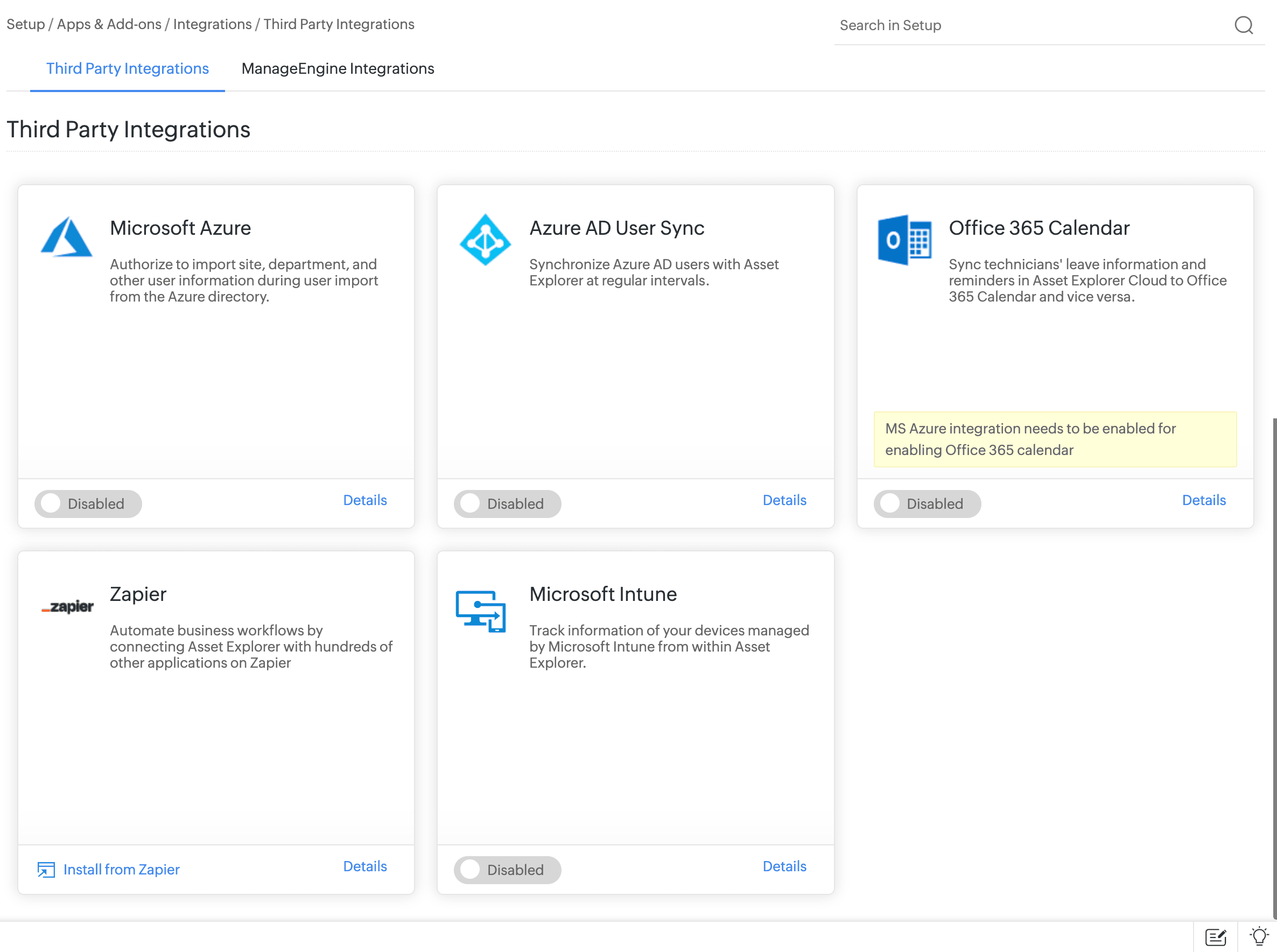This screenshot has height=952, width=1277.
Task: Enable the Microsoft Intune integration toggle
Action: pos(508,870)
